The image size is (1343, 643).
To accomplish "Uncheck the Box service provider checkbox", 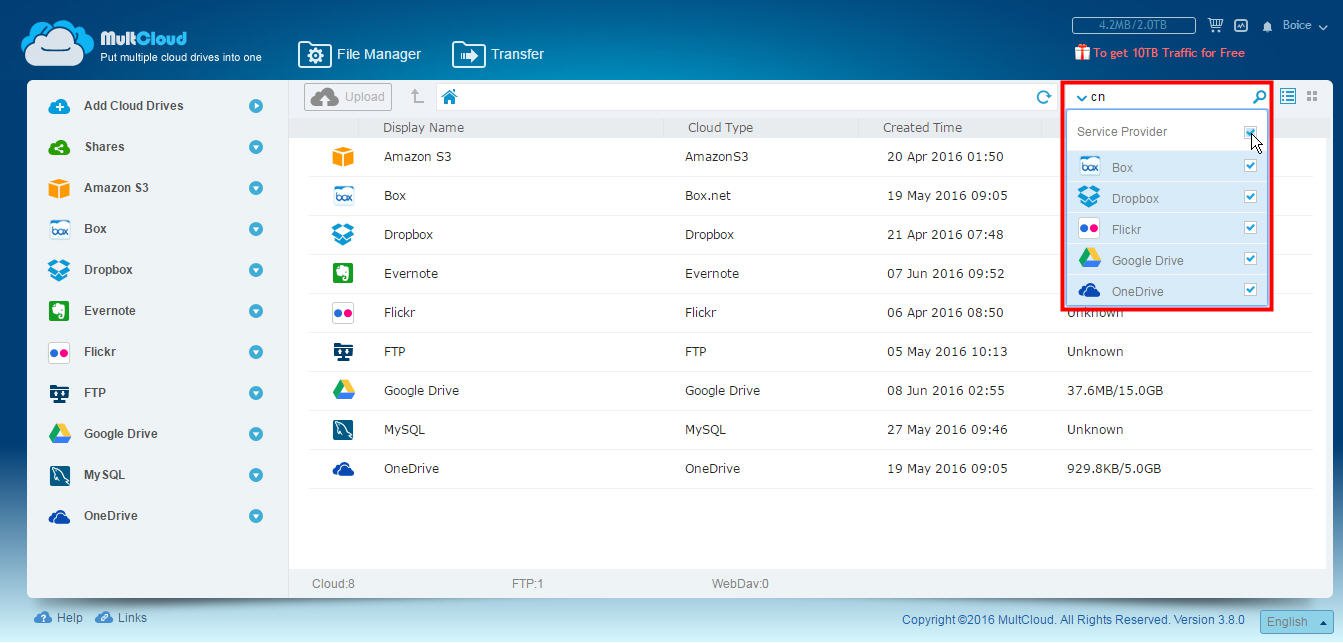I will tap(1250, 166).
